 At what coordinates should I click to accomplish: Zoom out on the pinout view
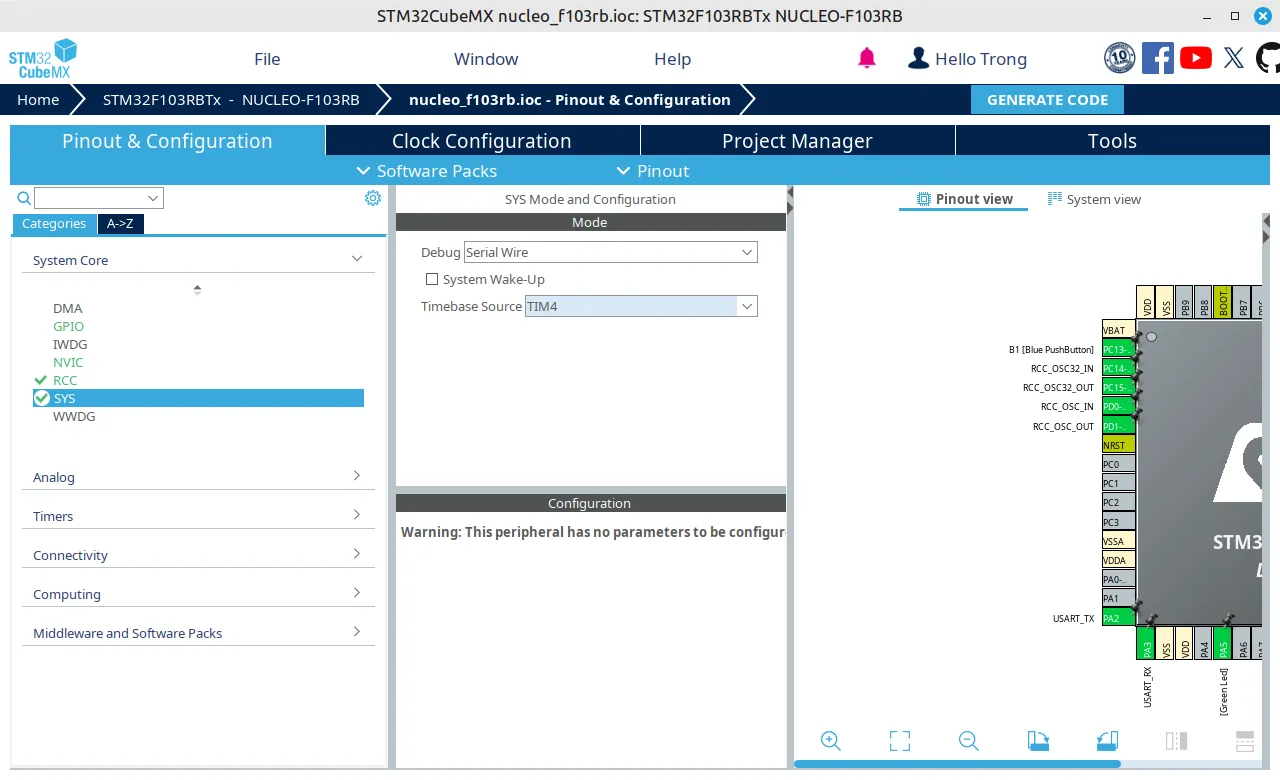[968, 741]
